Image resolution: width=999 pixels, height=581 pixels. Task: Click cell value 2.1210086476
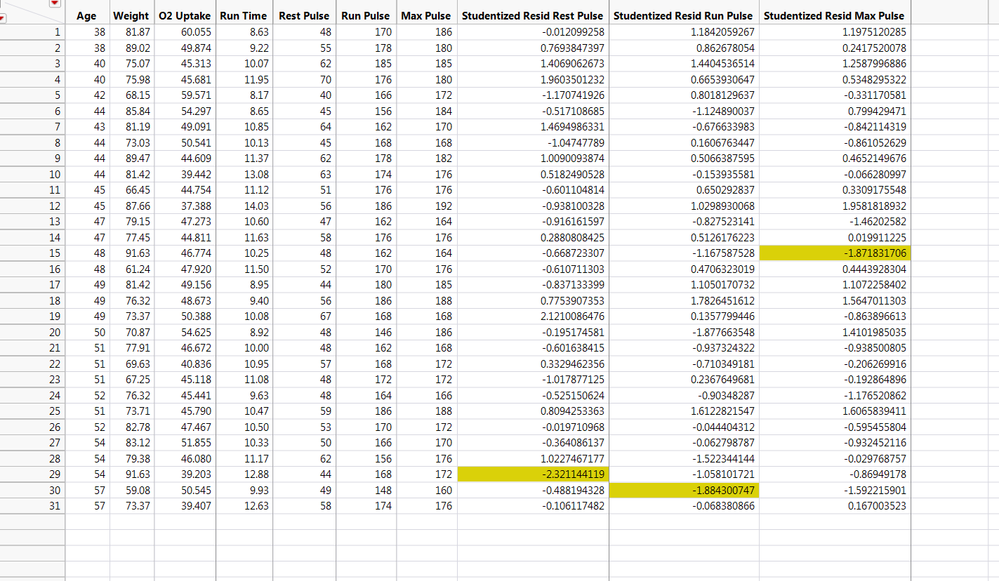pyautogui.click(x=572, y=317)
